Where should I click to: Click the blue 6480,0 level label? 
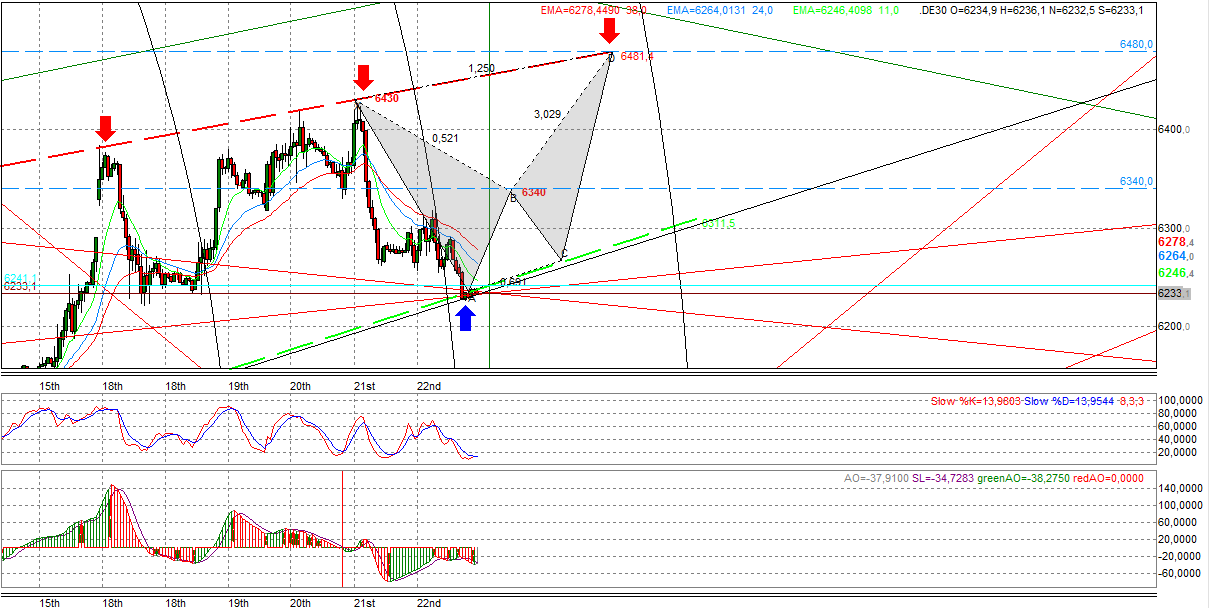[x=1136, y=44]
